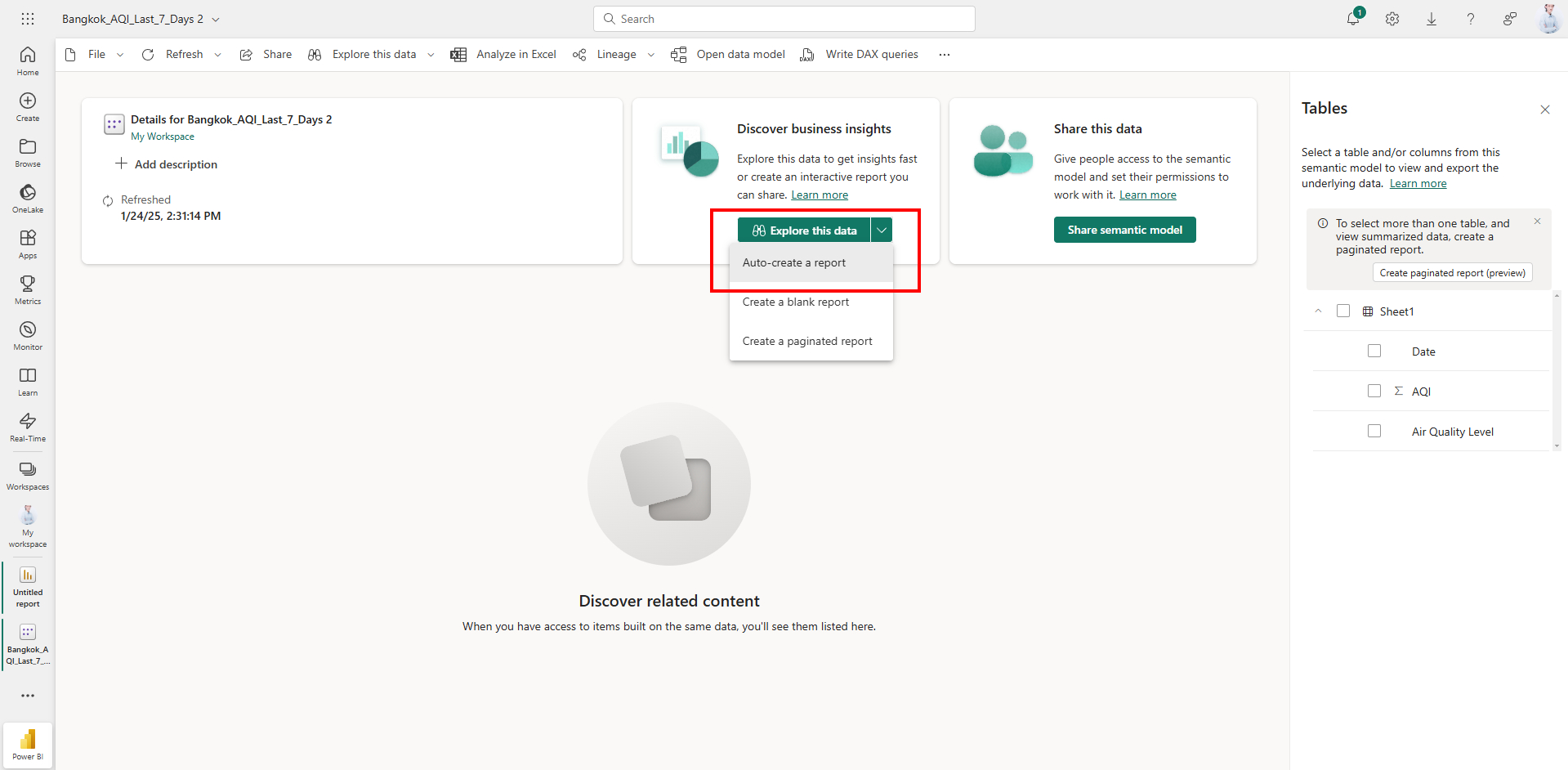Click into the Search box
The image size is (1568, 770).
pos(784,19)
